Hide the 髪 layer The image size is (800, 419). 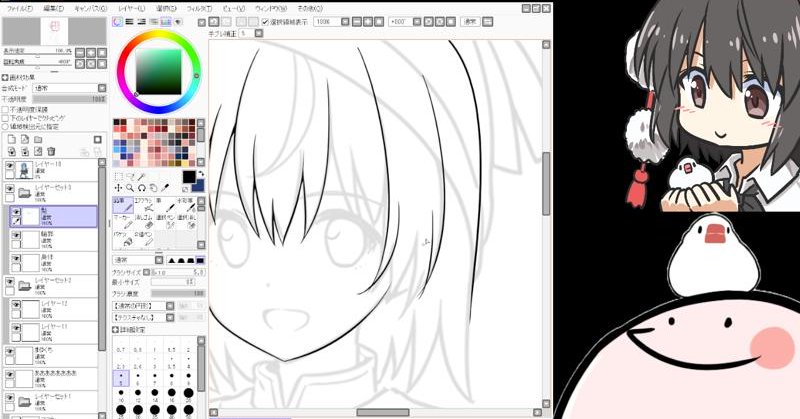[16, 212]
